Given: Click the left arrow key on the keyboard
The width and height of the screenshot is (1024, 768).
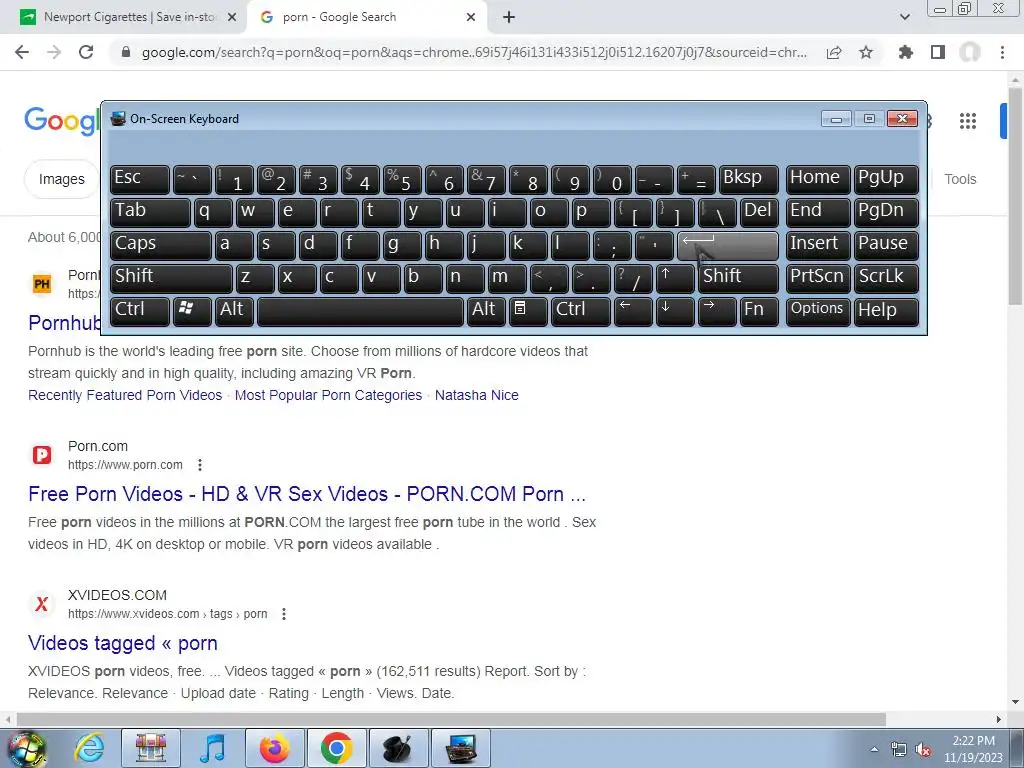Looking at the screenshot, I should pos(633,312).
